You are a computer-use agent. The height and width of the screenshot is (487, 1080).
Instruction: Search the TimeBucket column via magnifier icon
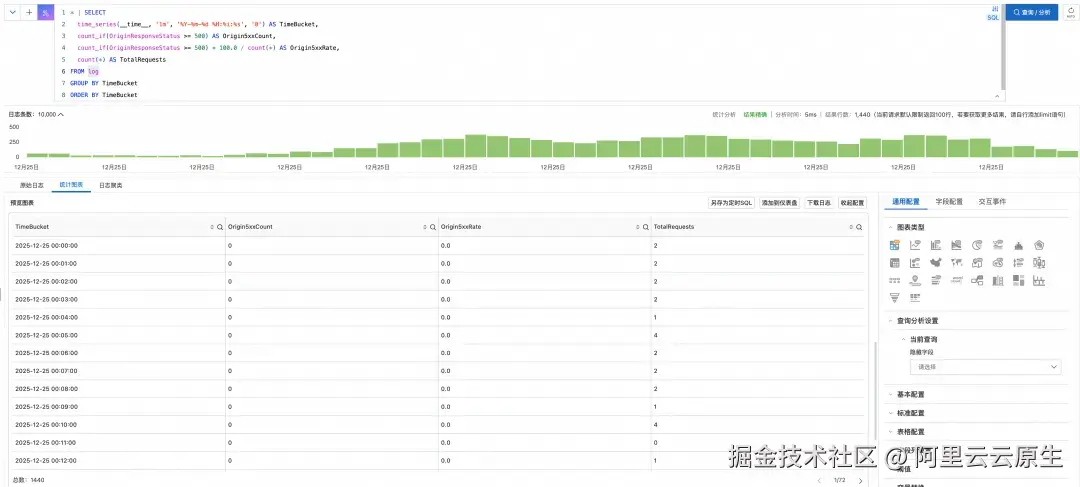coord(220,227)
